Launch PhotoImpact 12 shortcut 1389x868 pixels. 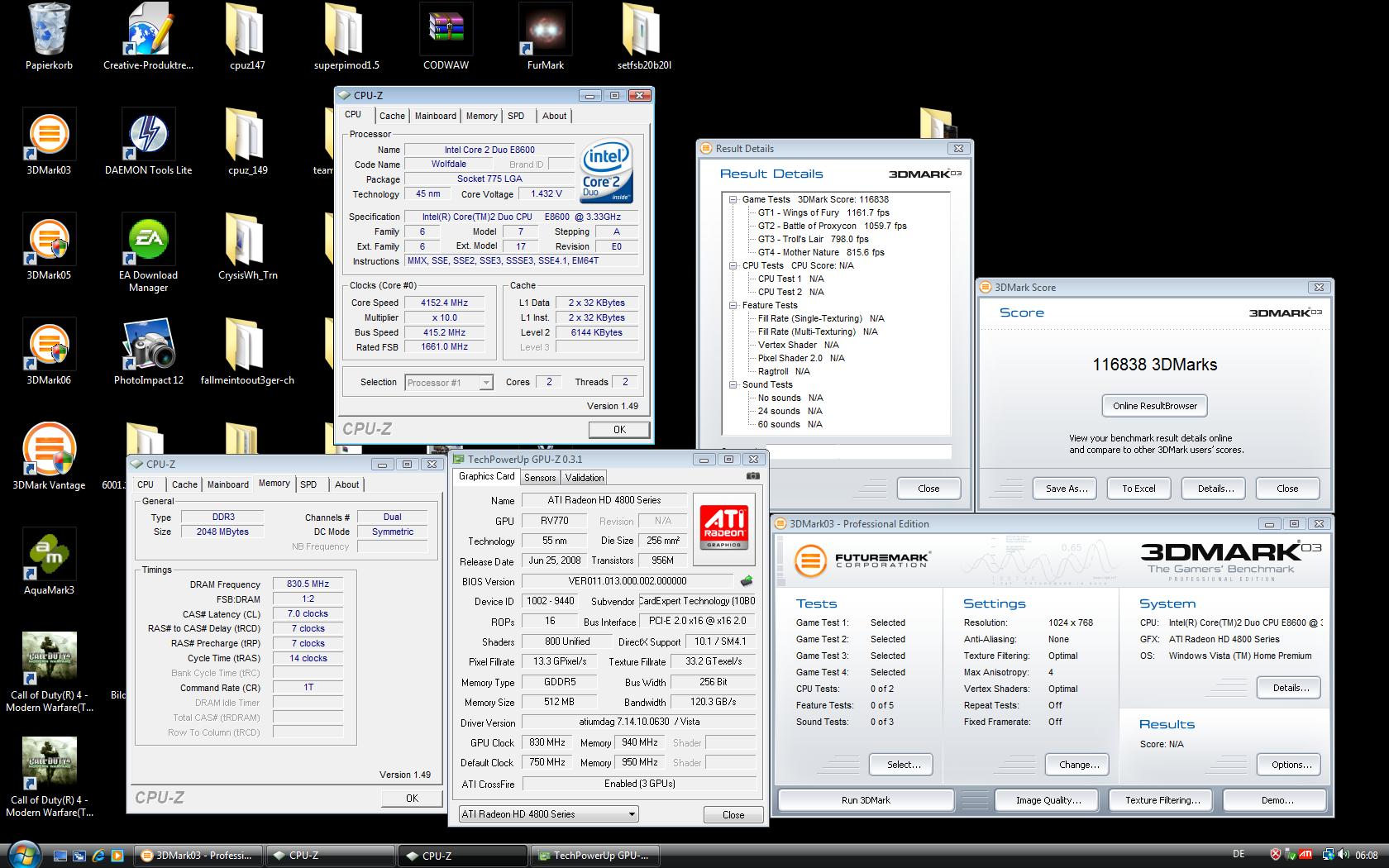148,351
